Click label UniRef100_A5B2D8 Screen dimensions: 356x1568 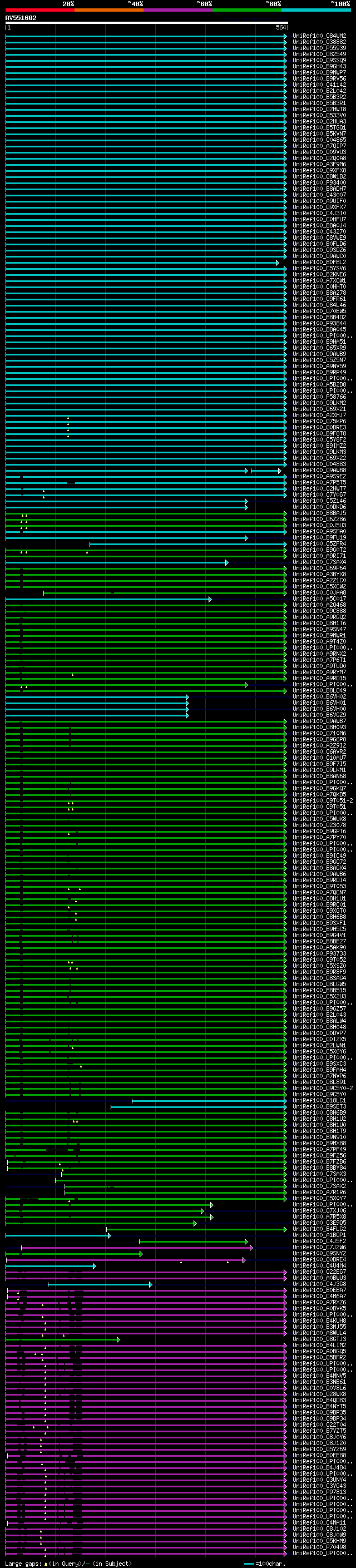(x=319, y=385)
